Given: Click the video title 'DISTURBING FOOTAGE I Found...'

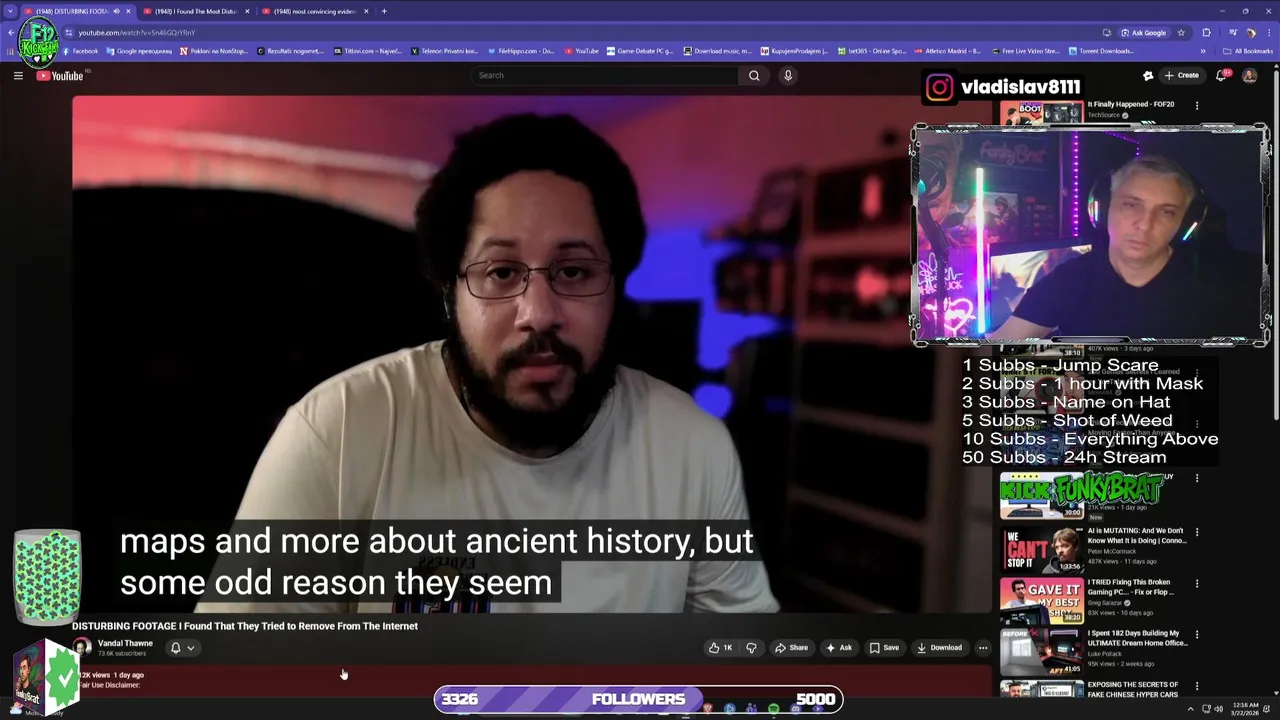Looking at the screenshot, I should click(x=245, y=626).
